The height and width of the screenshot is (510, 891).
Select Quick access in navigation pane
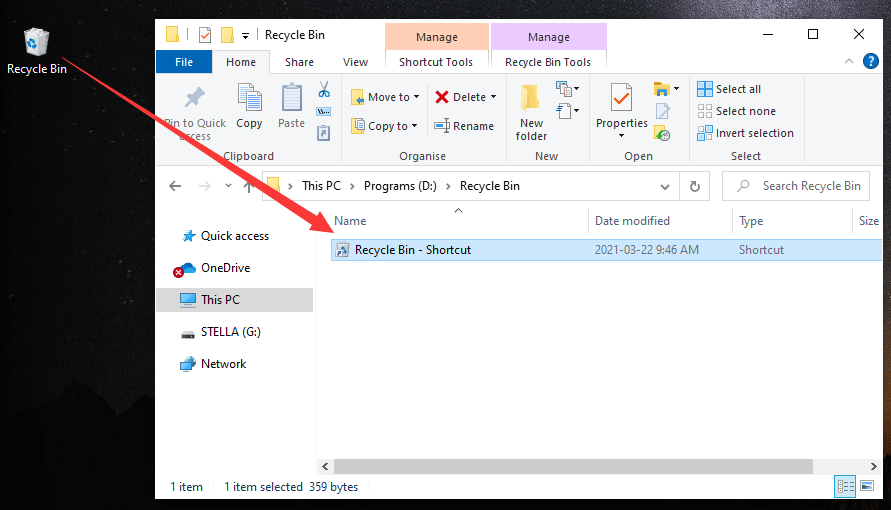click(x=235, y=236)
